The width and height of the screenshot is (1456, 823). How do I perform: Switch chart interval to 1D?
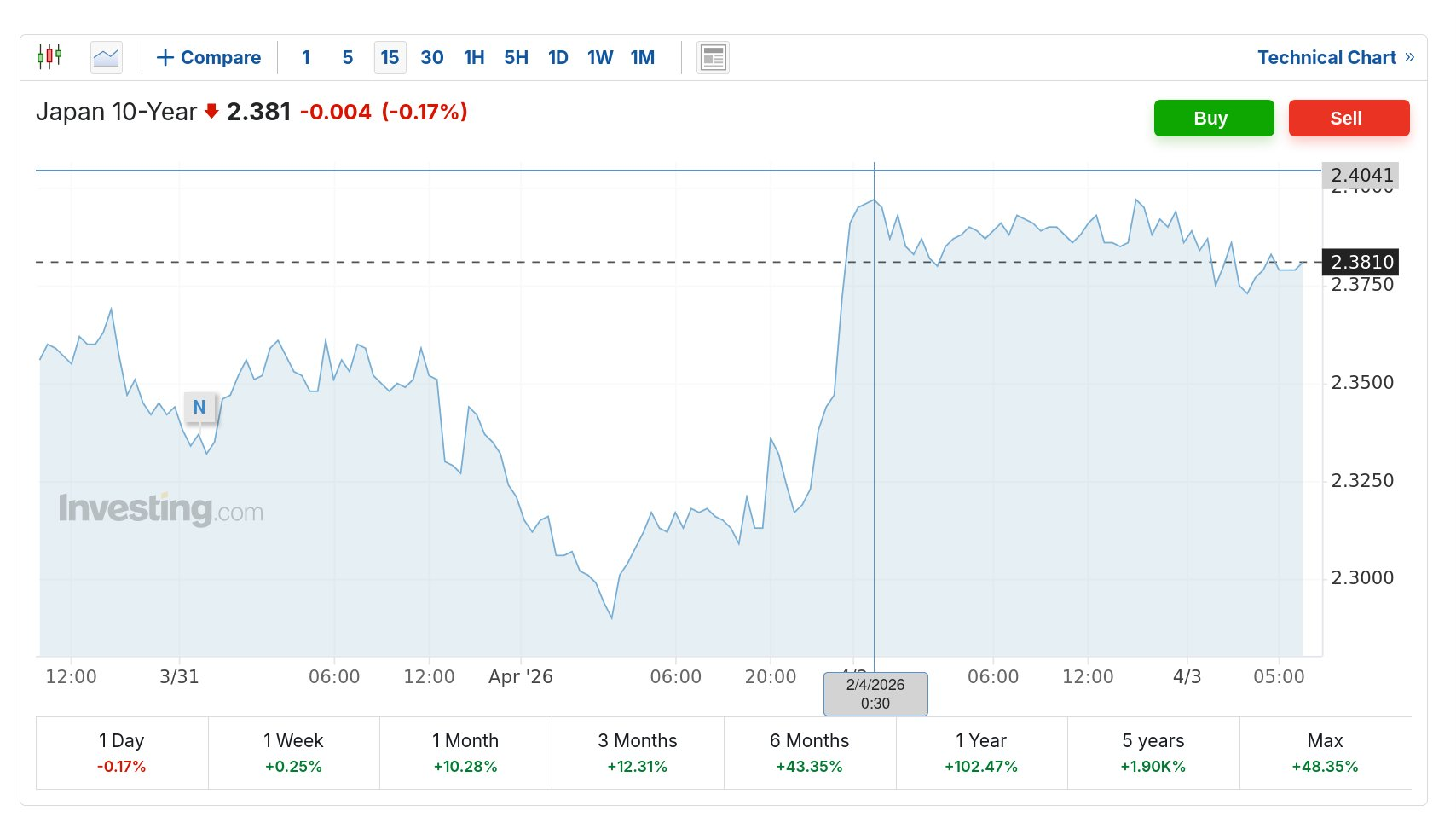[558, 57]
